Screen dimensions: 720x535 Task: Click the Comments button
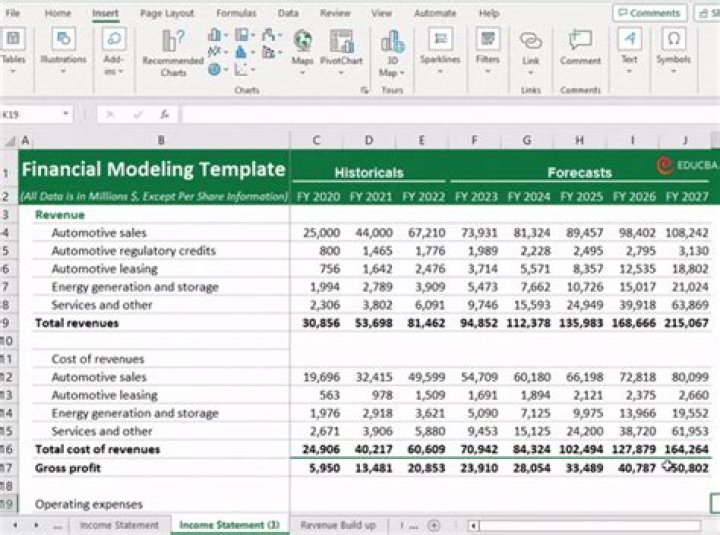(x=649, y=13)
